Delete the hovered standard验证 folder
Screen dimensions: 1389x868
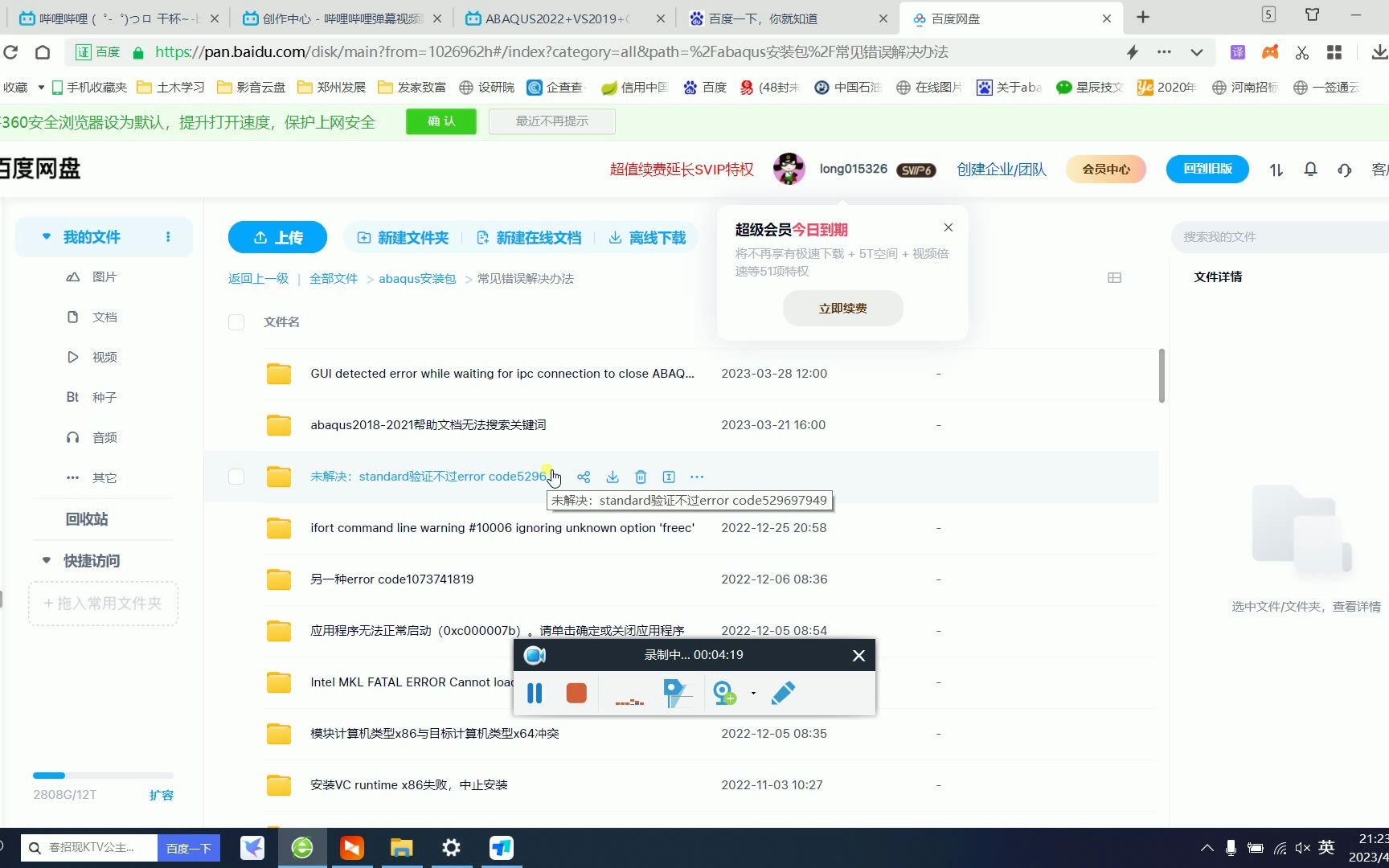tap(641, 477)
